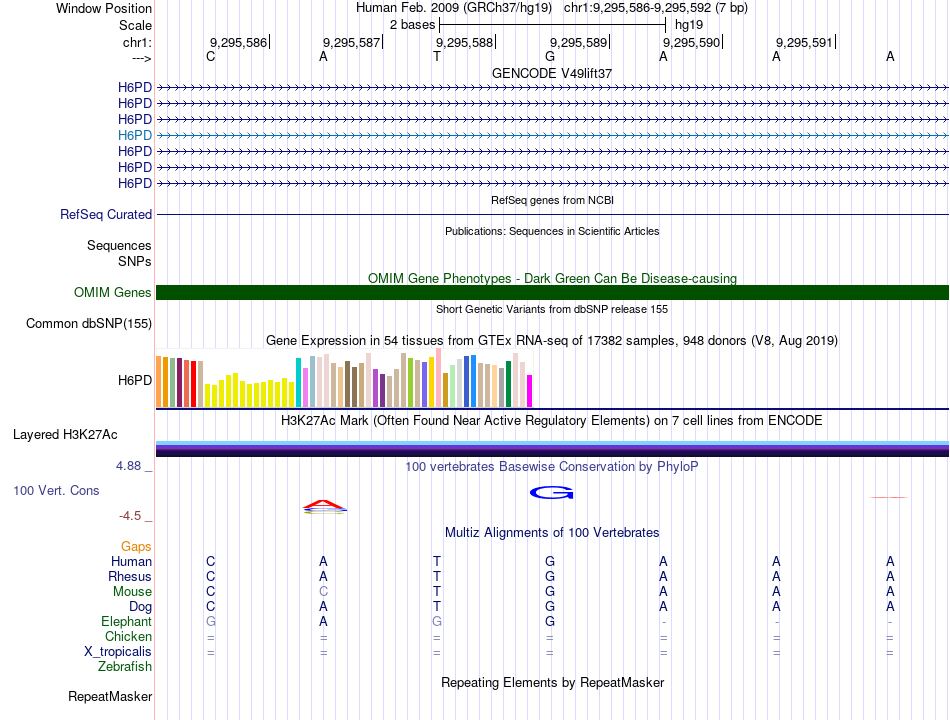
Task: Click the red A PhyloP conservation logo
Action: [x=325, y=505]
